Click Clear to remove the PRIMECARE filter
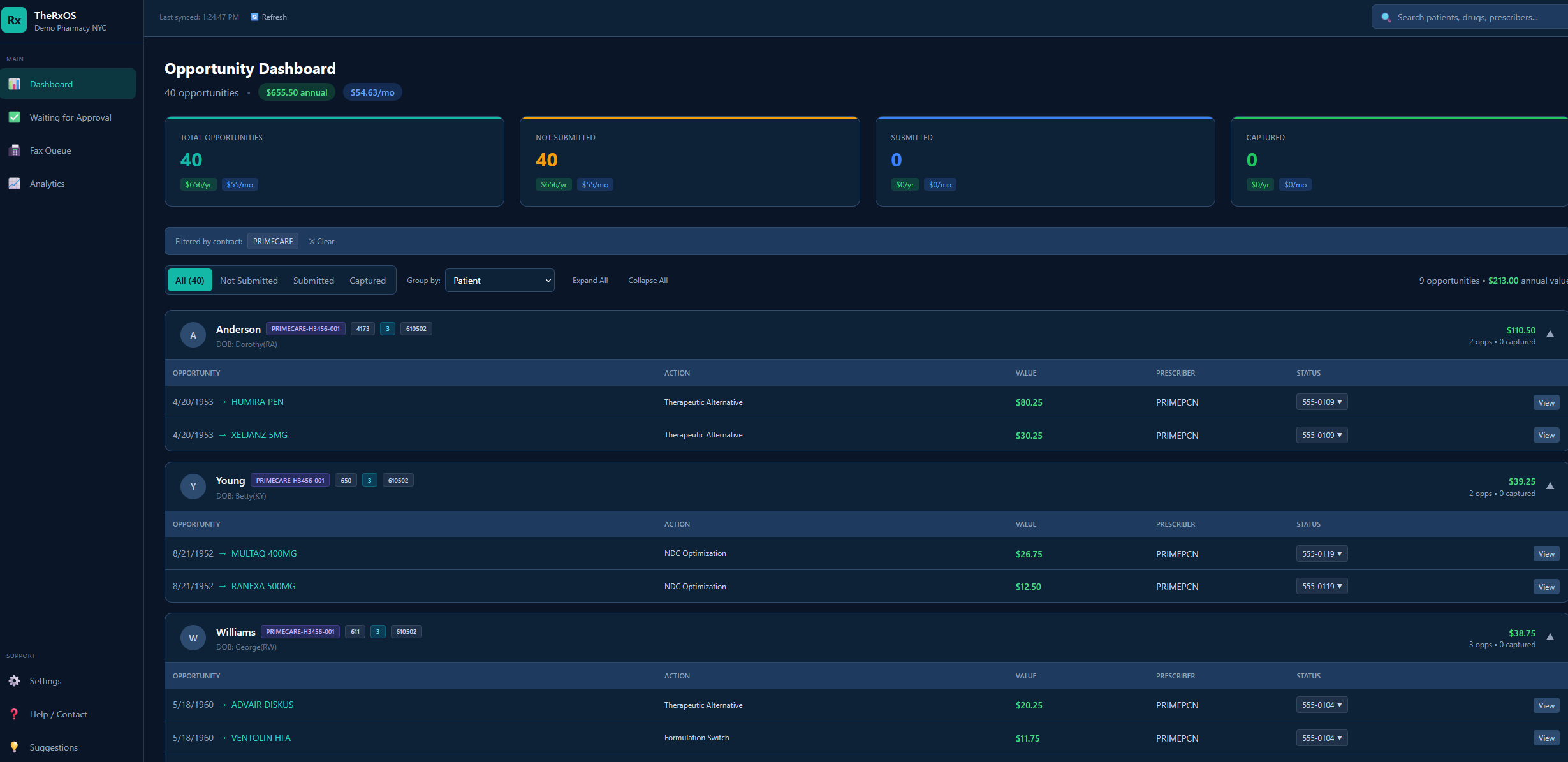This screenshot has height=762, width=1568. [321, 241]
